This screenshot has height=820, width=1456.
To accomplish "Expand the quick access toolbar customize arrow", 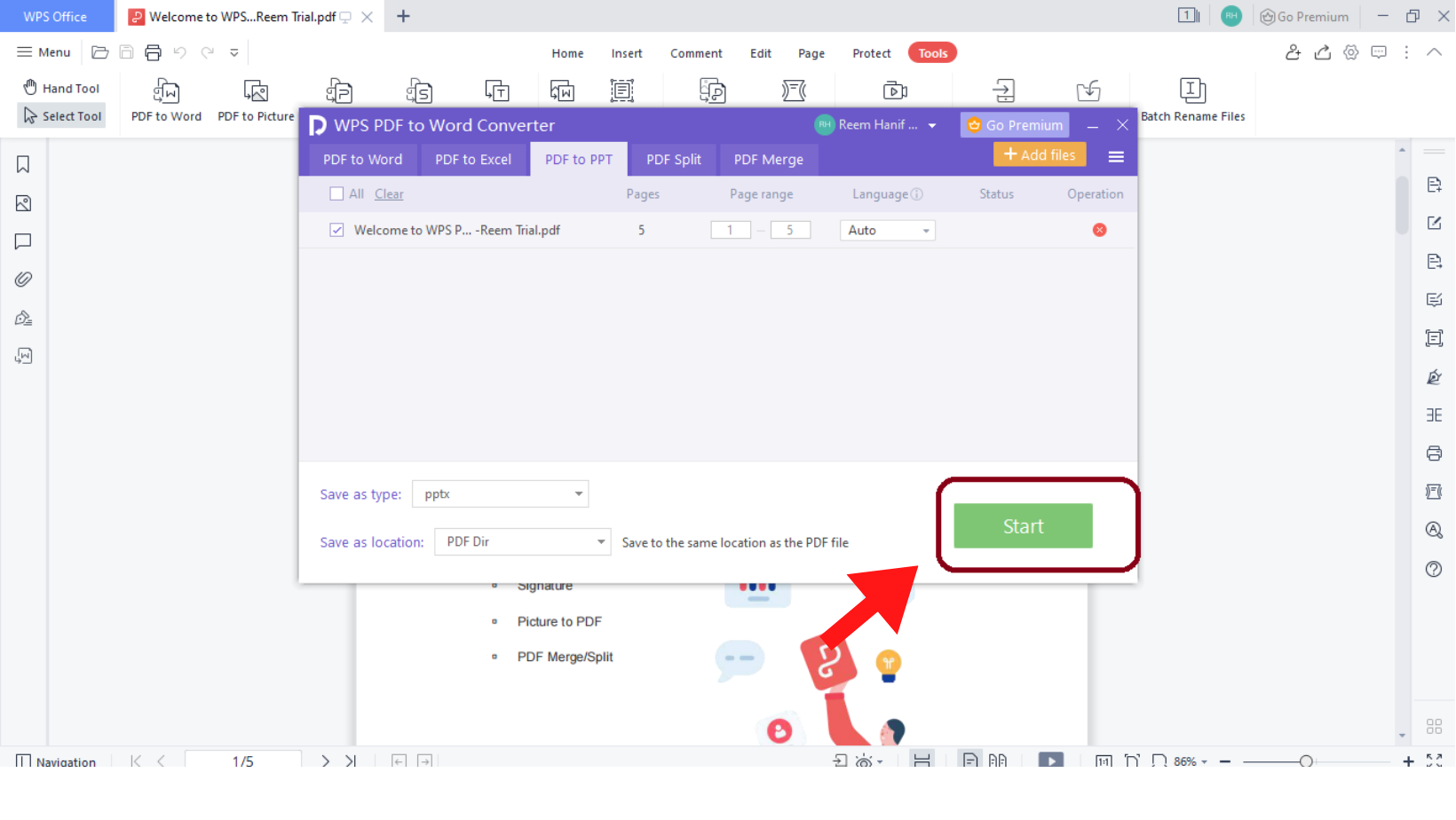I will 234,52.
